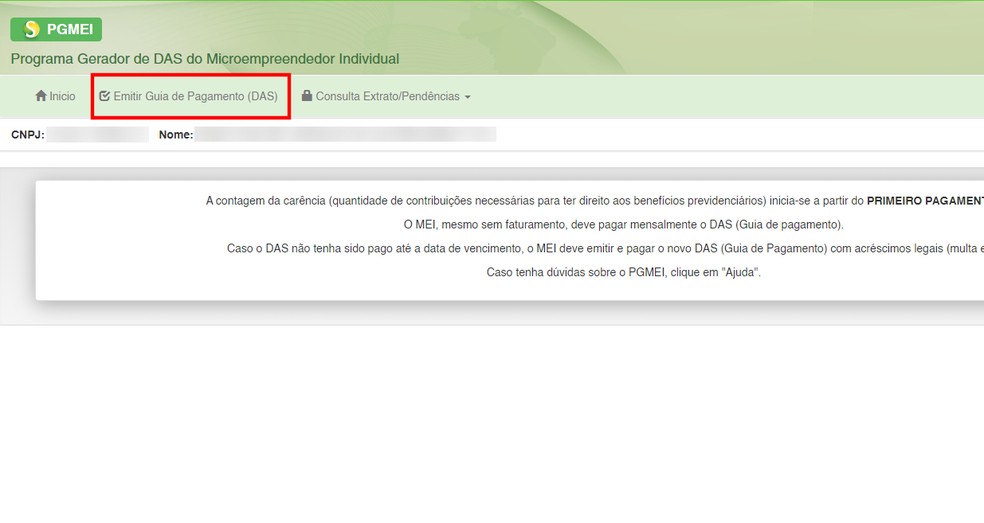Click the Programa Gerador de DAS heading
Viewport: 984px width, 523px height.
[205, 59]
